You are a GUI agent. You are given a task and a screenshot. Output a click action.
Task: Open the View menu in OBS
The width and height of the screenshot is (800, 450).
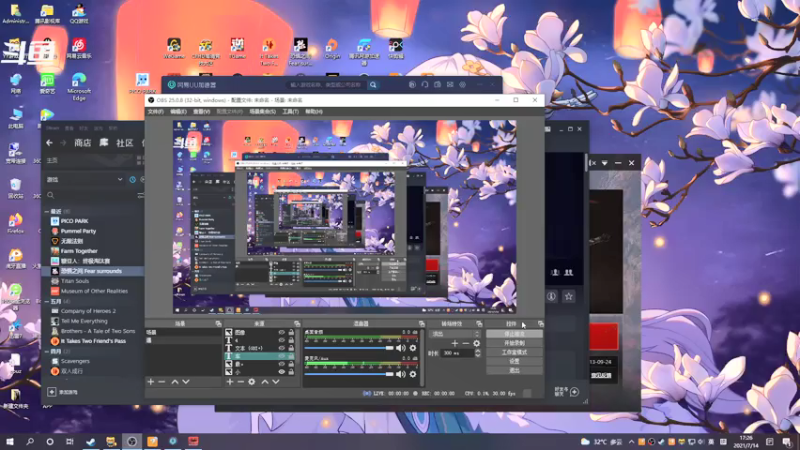tap(202, 111)
